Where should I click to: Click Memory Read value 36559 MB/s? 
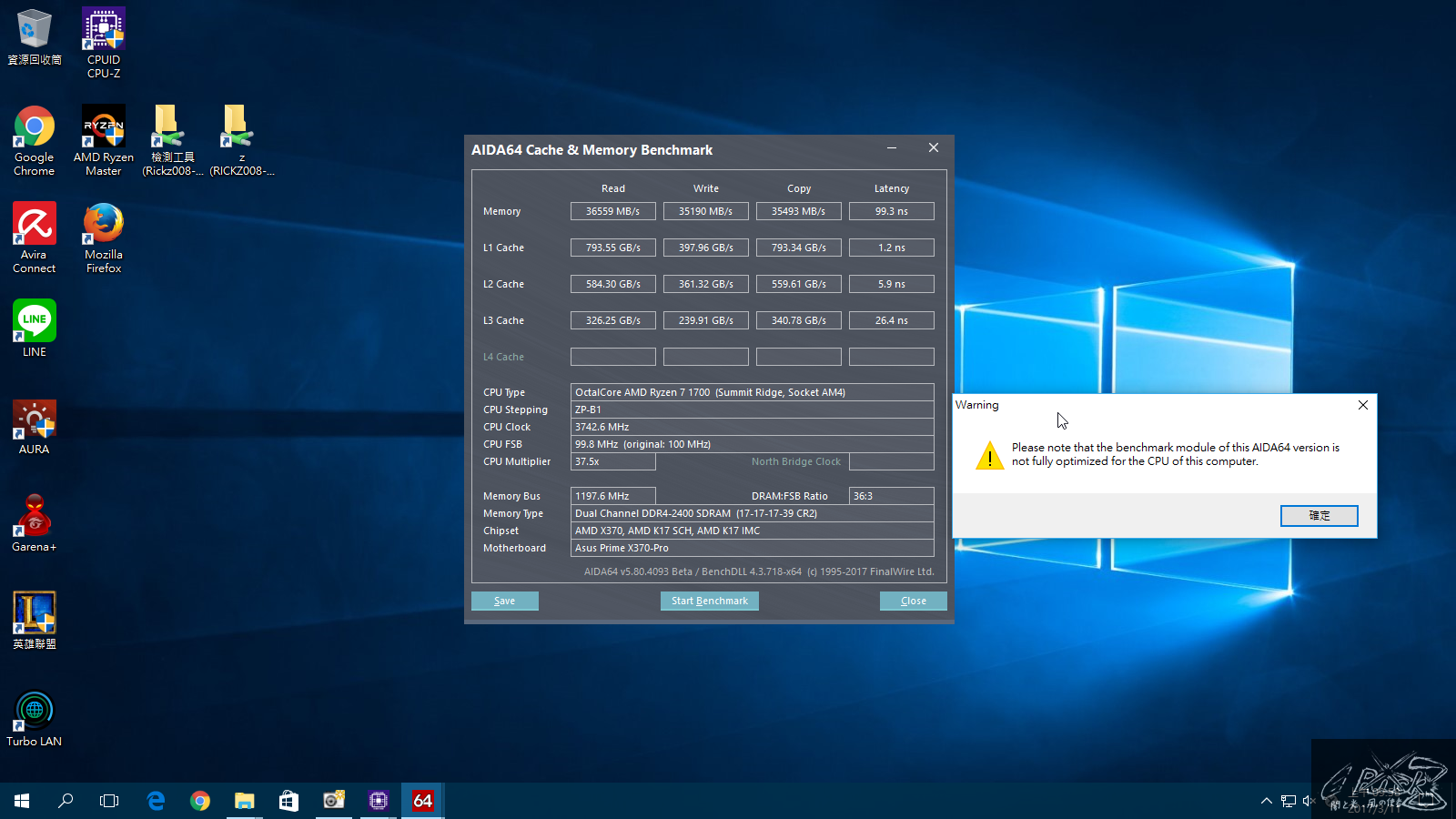coord(613,211)
